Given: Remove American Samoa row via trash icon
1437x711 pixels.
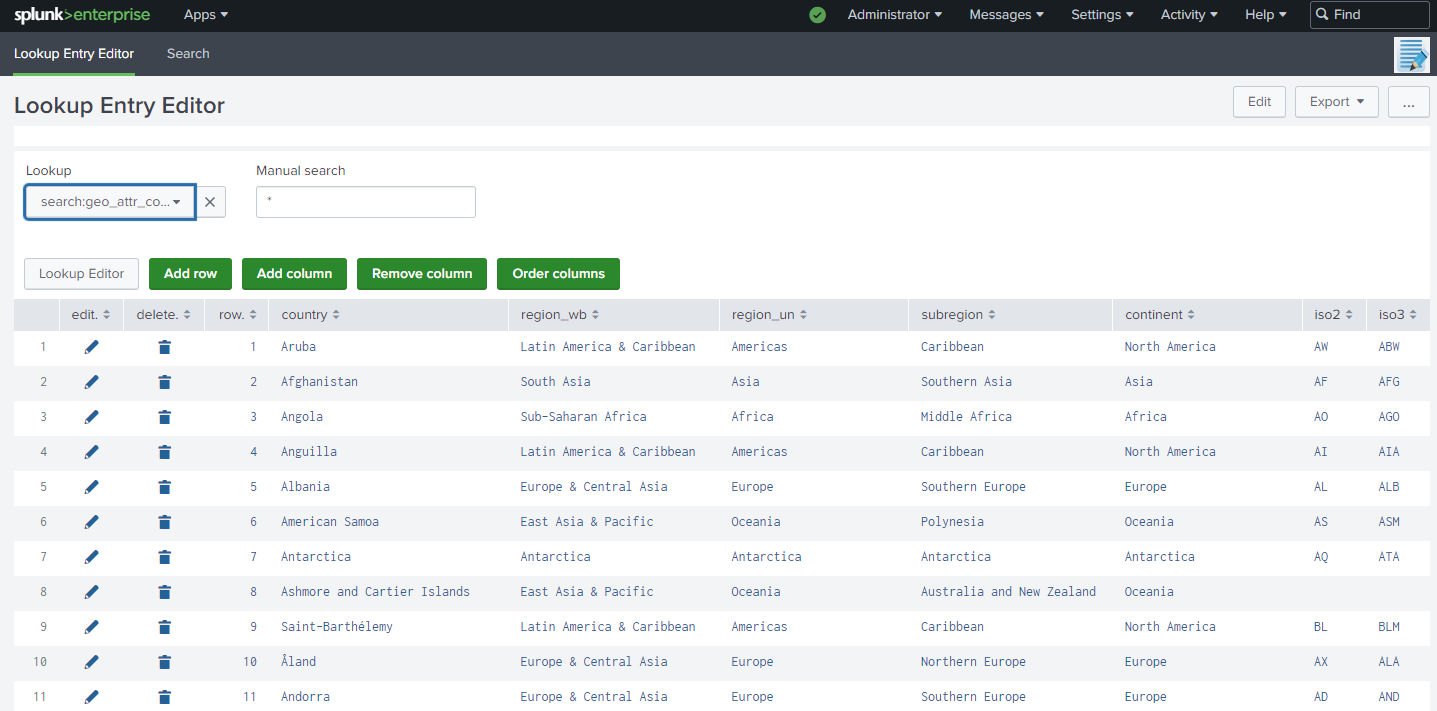Looking at the screenshot, I should [165, 522].
